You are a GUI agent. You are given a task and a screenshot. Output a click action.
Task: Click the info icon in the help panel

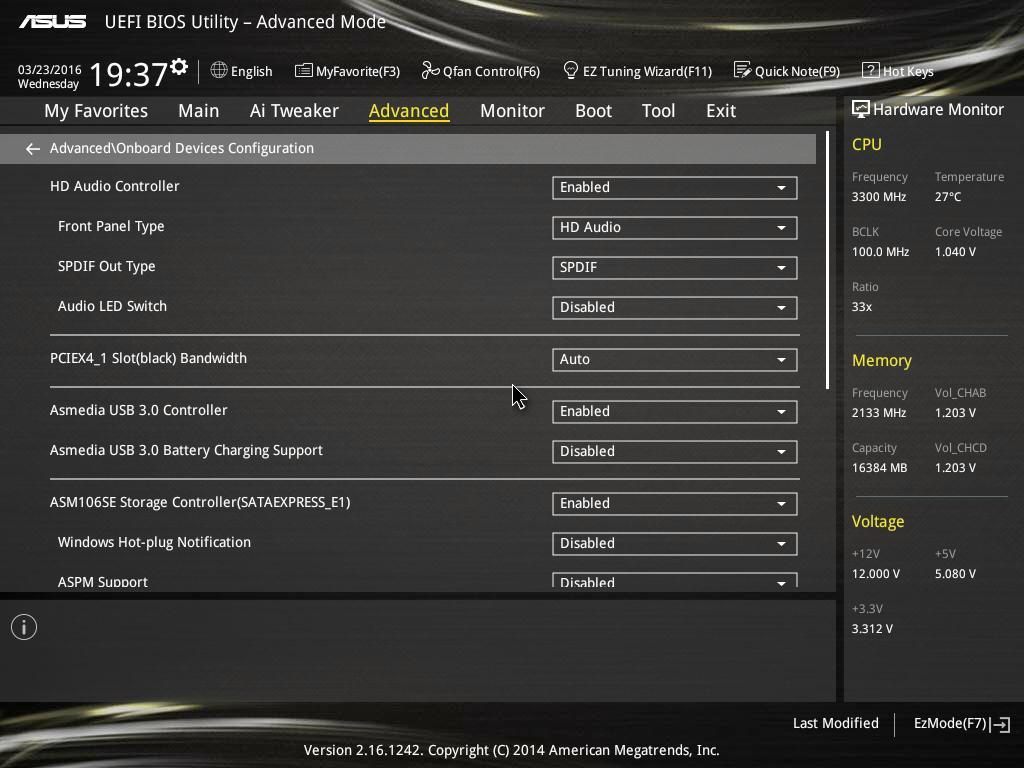[24, 627]
